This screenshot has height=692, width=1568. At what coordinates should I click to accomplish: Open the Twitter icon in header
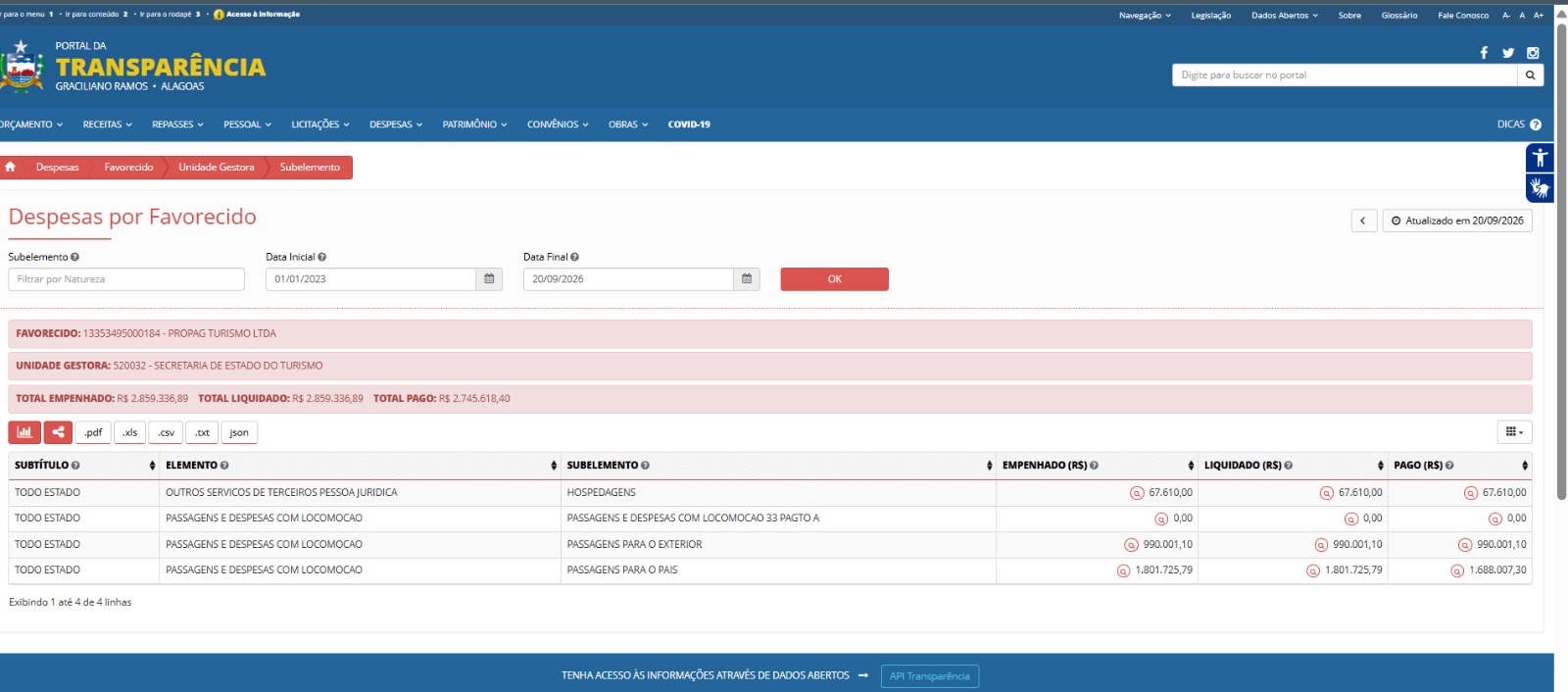click(1508, 53)
